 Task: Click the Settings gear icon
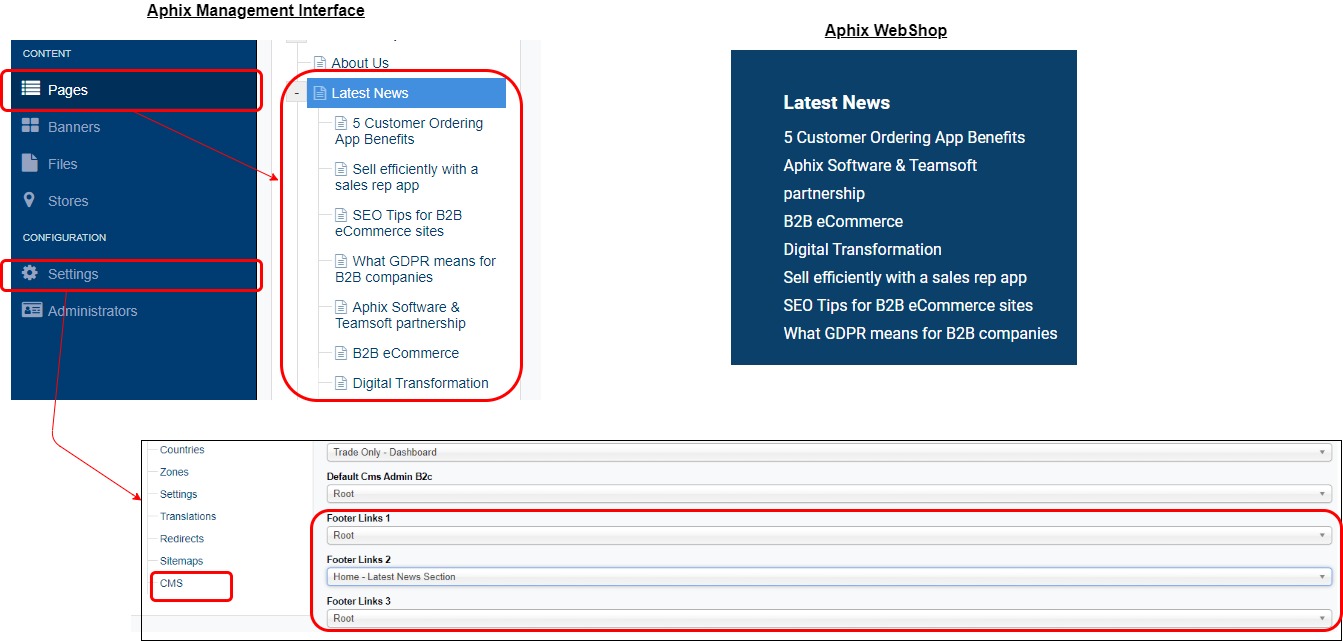(x=30, y=274)
